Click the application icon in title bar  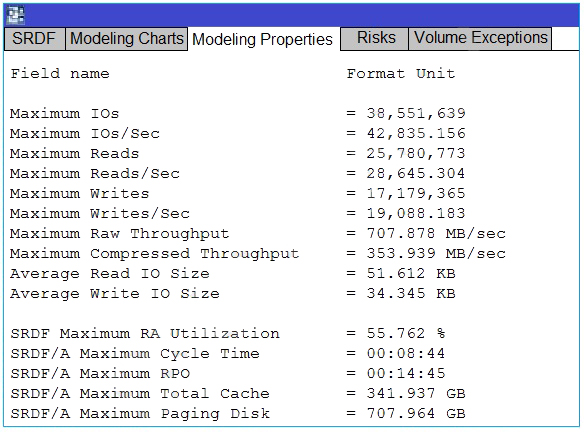[16, 15]
